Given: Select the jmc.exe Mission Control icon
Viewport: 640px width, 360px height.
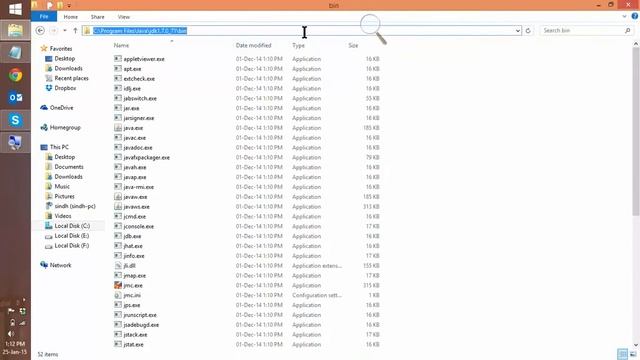Looking at the screenshot, I should pos(118,285).
